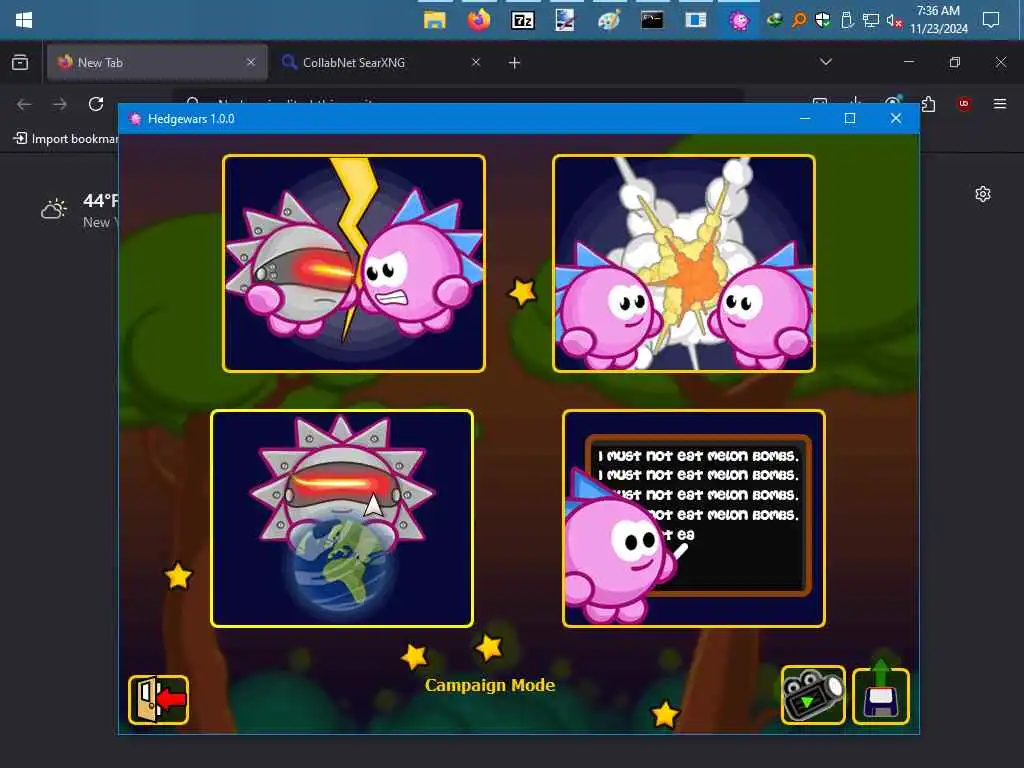Click the Firefox back arrow
Screen dimensions: 1024x768
pyautogui.click(x=24, y=104)
